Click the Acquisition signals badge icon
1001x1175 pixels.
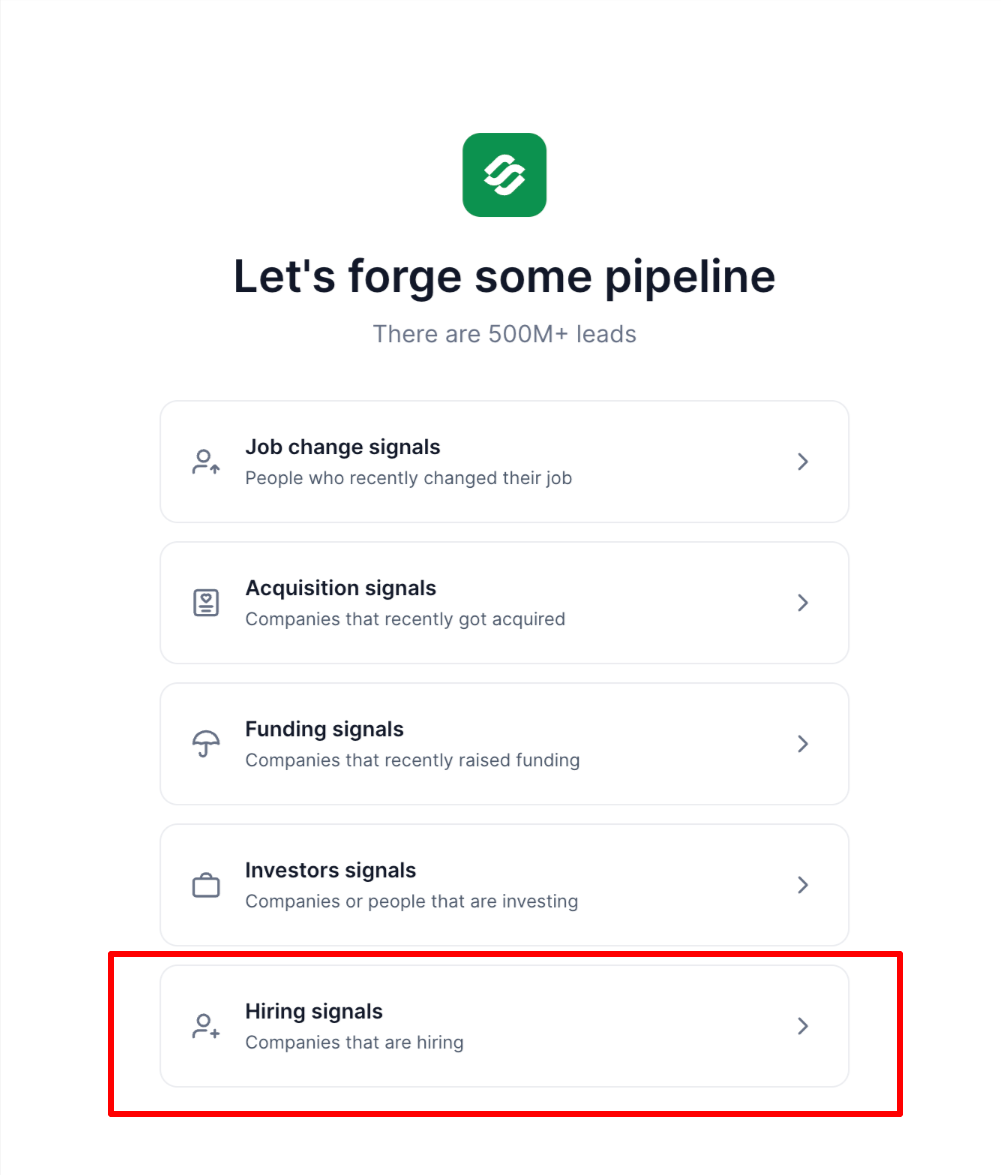coord(206,602)
